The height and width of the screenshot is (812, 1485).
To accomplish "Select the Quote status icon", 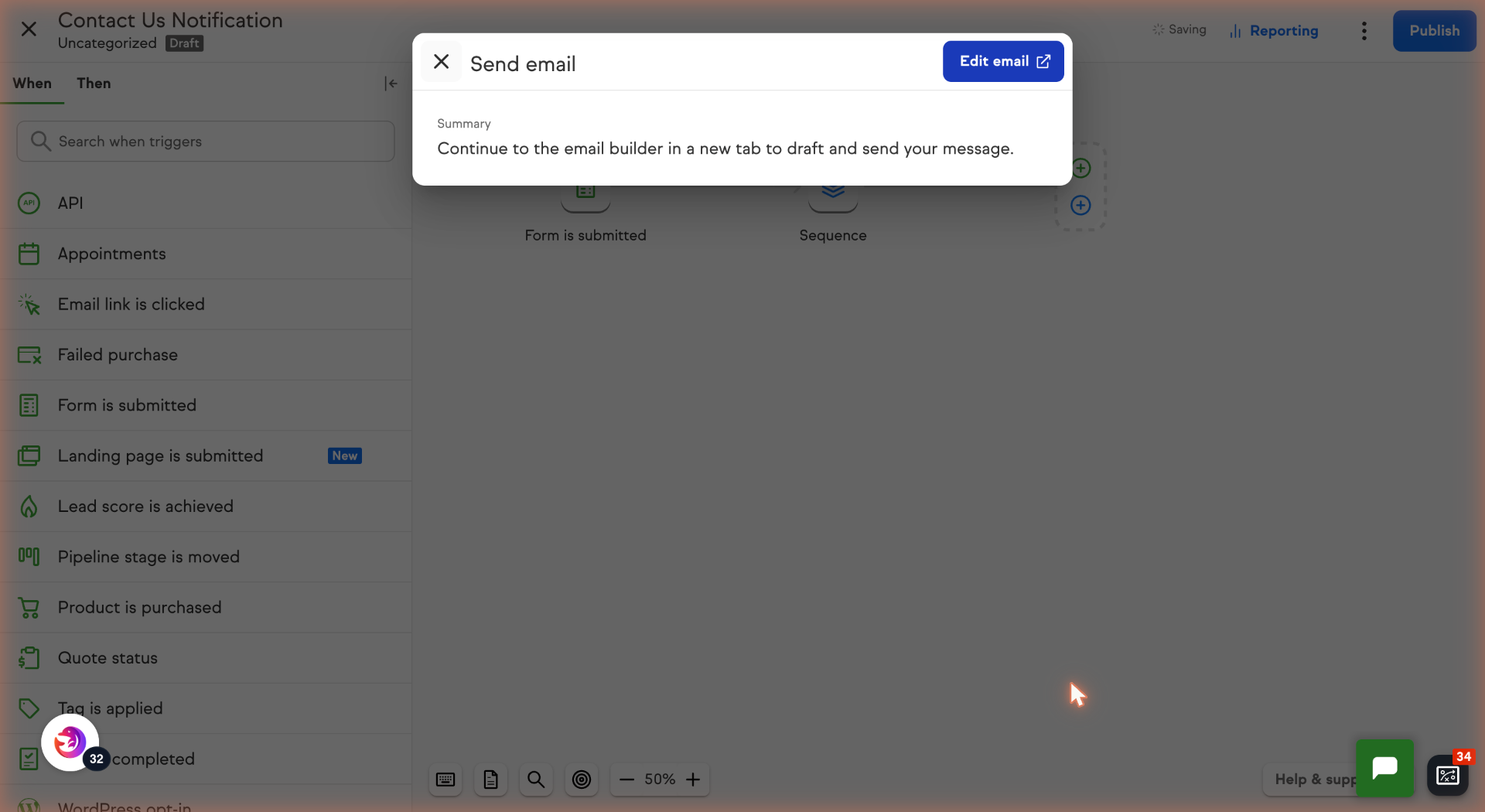I will coord(29,658).
